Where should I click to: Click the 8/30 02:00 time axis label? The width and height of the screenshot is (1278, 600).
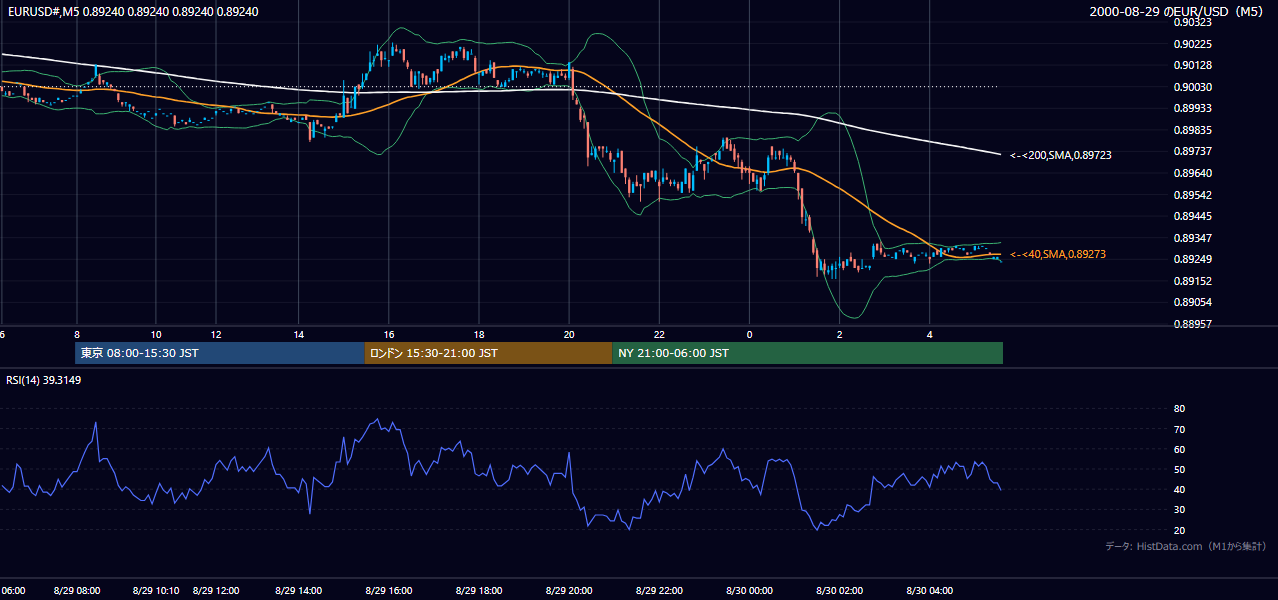point(839,591)
